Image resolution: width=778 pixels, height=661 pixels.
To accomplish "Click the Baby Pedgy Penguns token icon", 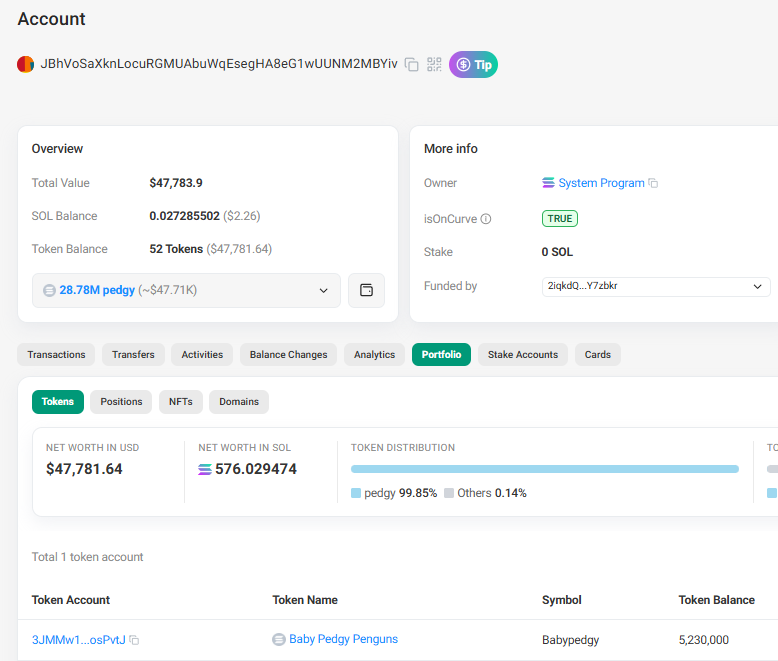I will (x=279, y=639).
